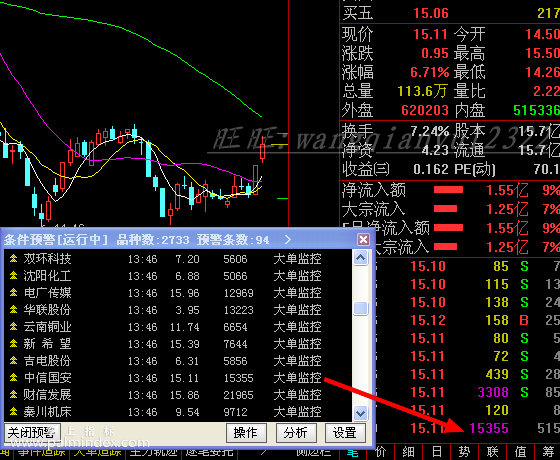The width and height of the screenshot is (560, 460).
Task: Click the 关闭预警 button
Action: tap(31, 433)
